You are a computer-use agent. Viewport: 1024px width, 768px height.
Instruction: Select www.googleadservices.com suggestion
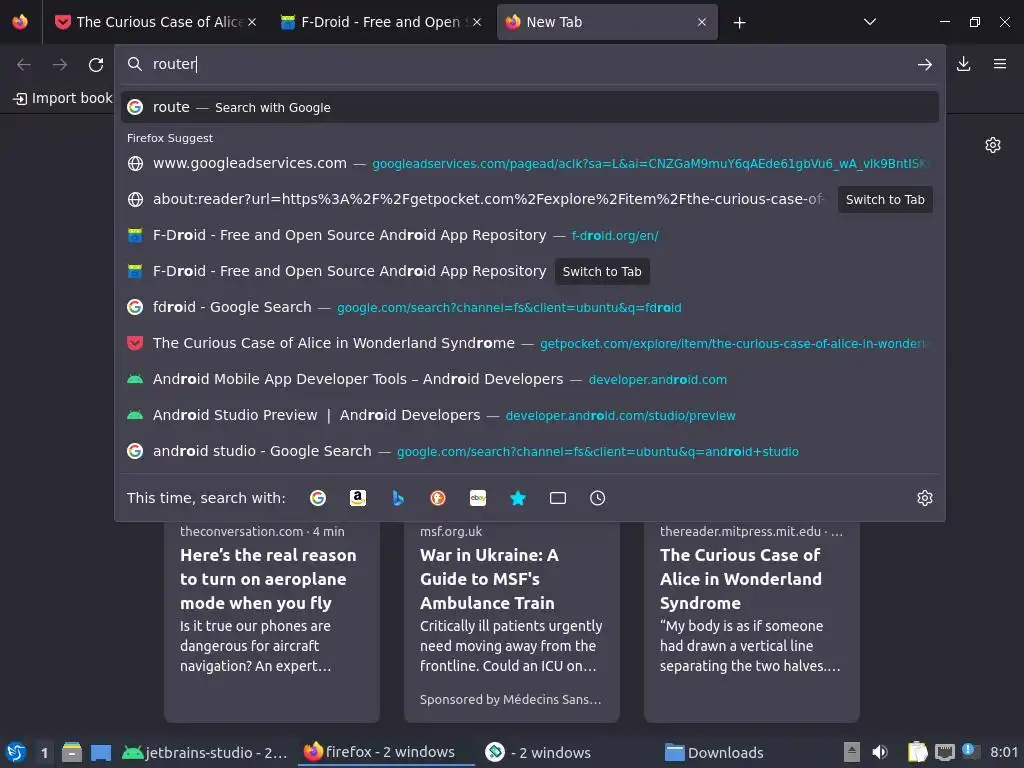pyautogui.click(x=530, y=163)
